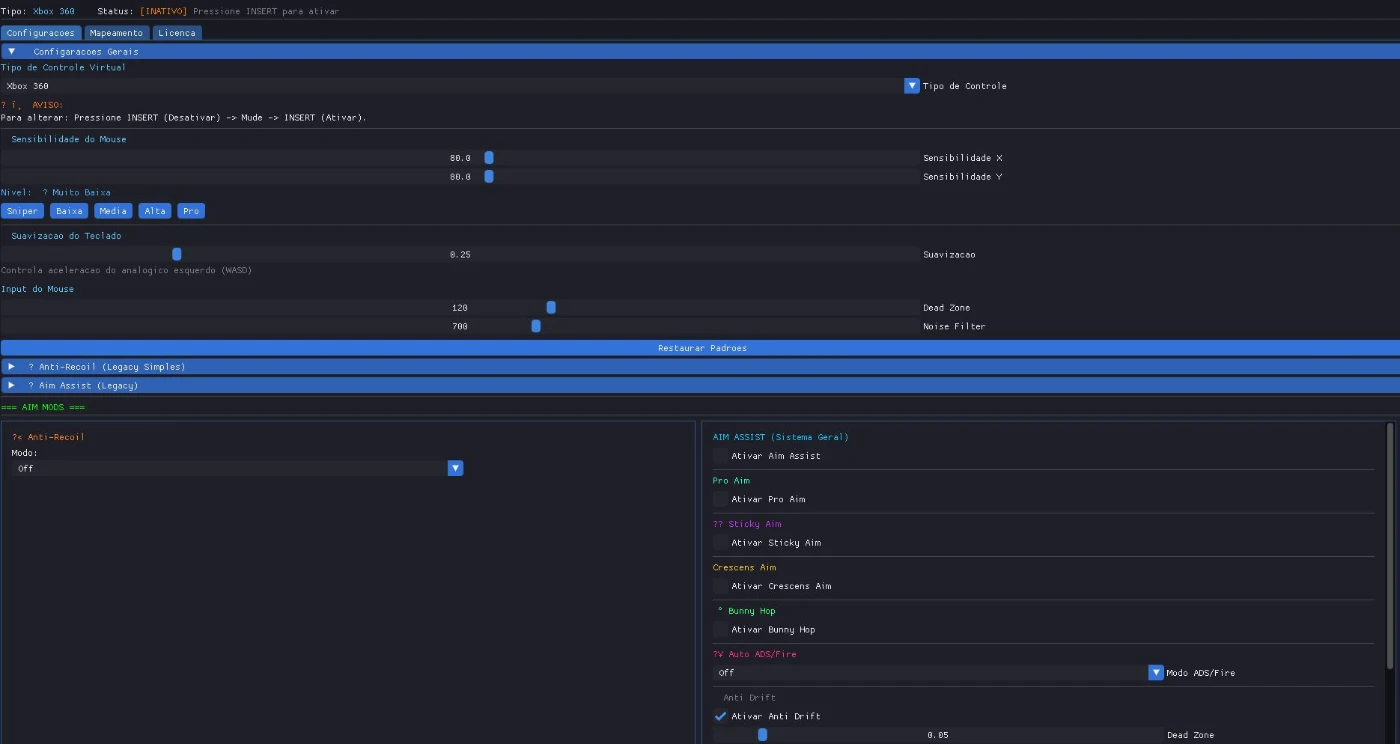Click the Restaurar Padroes button
Viewport: 1400px width, 744px height.
tap(700, 348)
